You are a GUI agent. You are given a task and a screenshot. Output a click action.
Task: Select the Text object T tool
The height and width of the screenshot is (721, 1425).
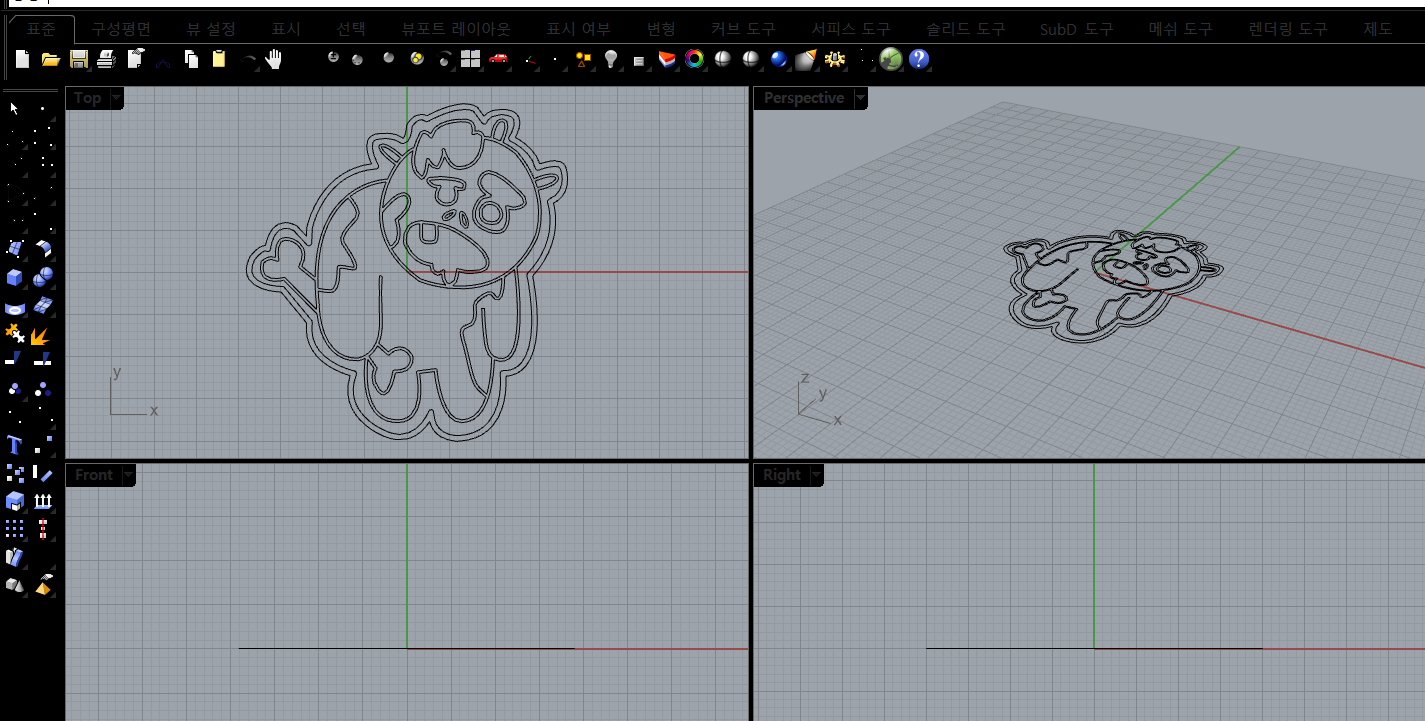[x=14, y=444]
